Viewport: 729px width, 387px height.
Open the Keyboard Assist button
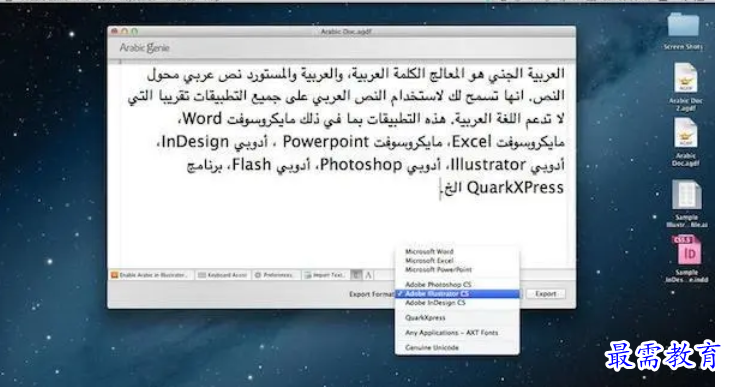coord(223,275)
